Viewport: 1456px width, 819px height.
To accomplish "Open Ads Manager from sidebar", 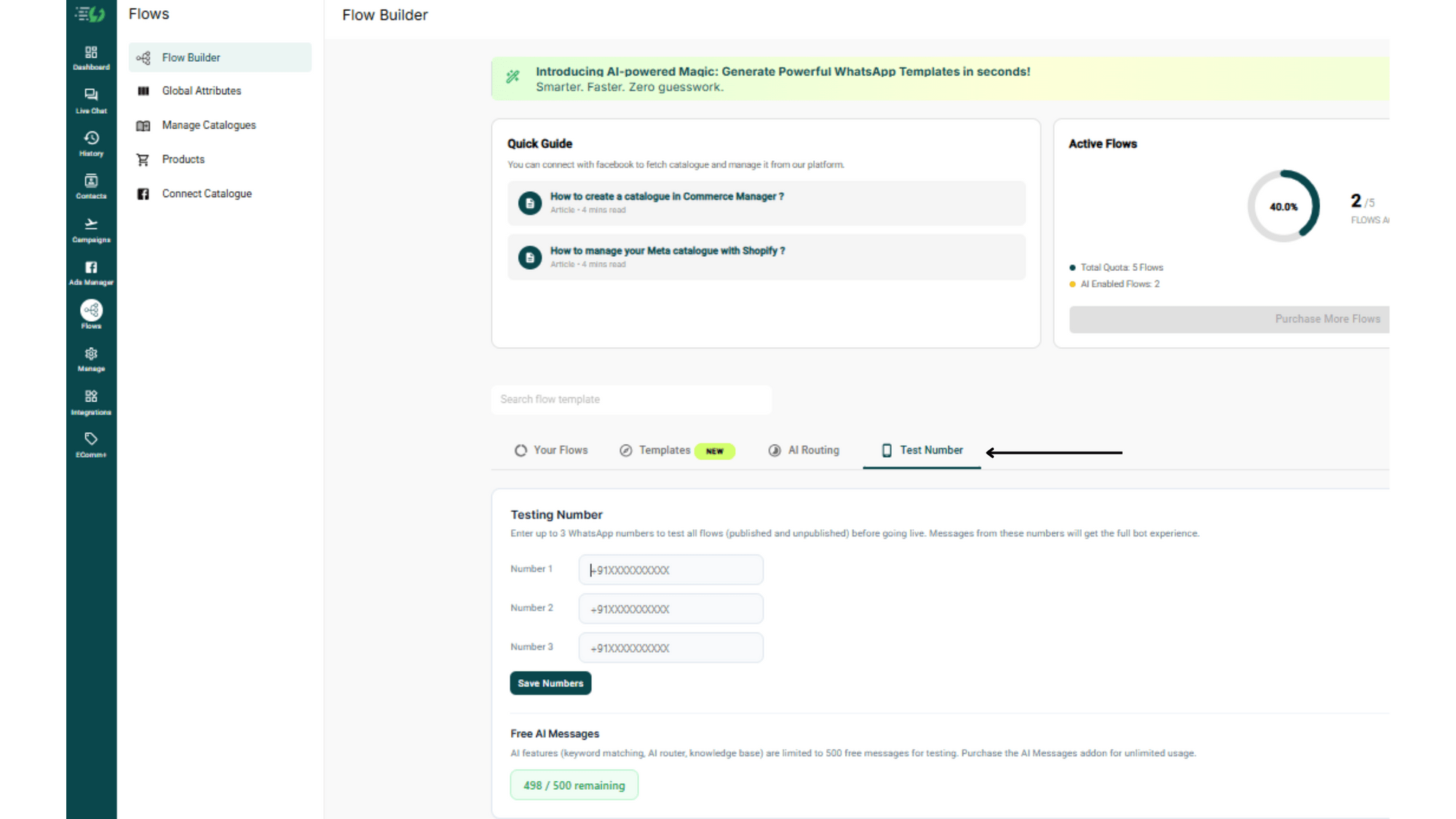I will [x=91, y=273].
